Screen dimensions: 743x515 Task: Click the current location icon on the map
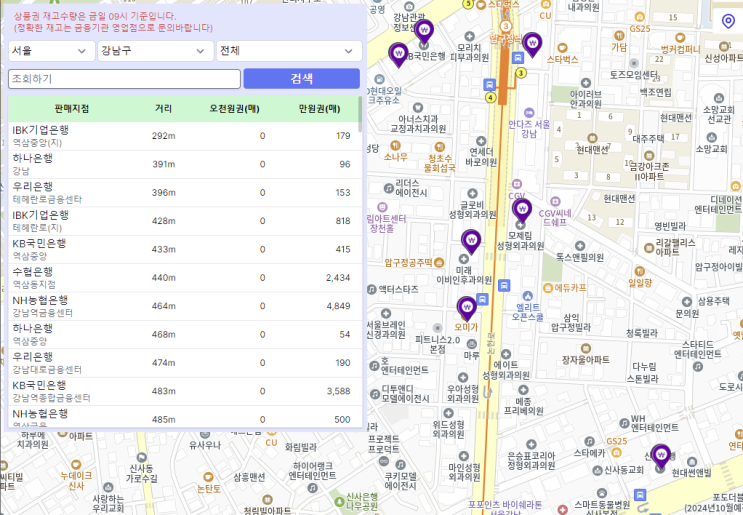pos(728,21)
